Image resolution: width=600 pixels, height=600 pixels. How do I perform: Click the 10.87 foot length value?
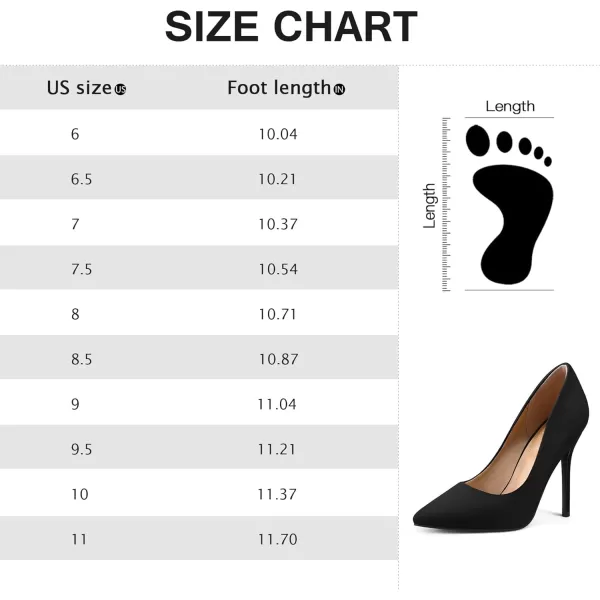coord(278,359)
